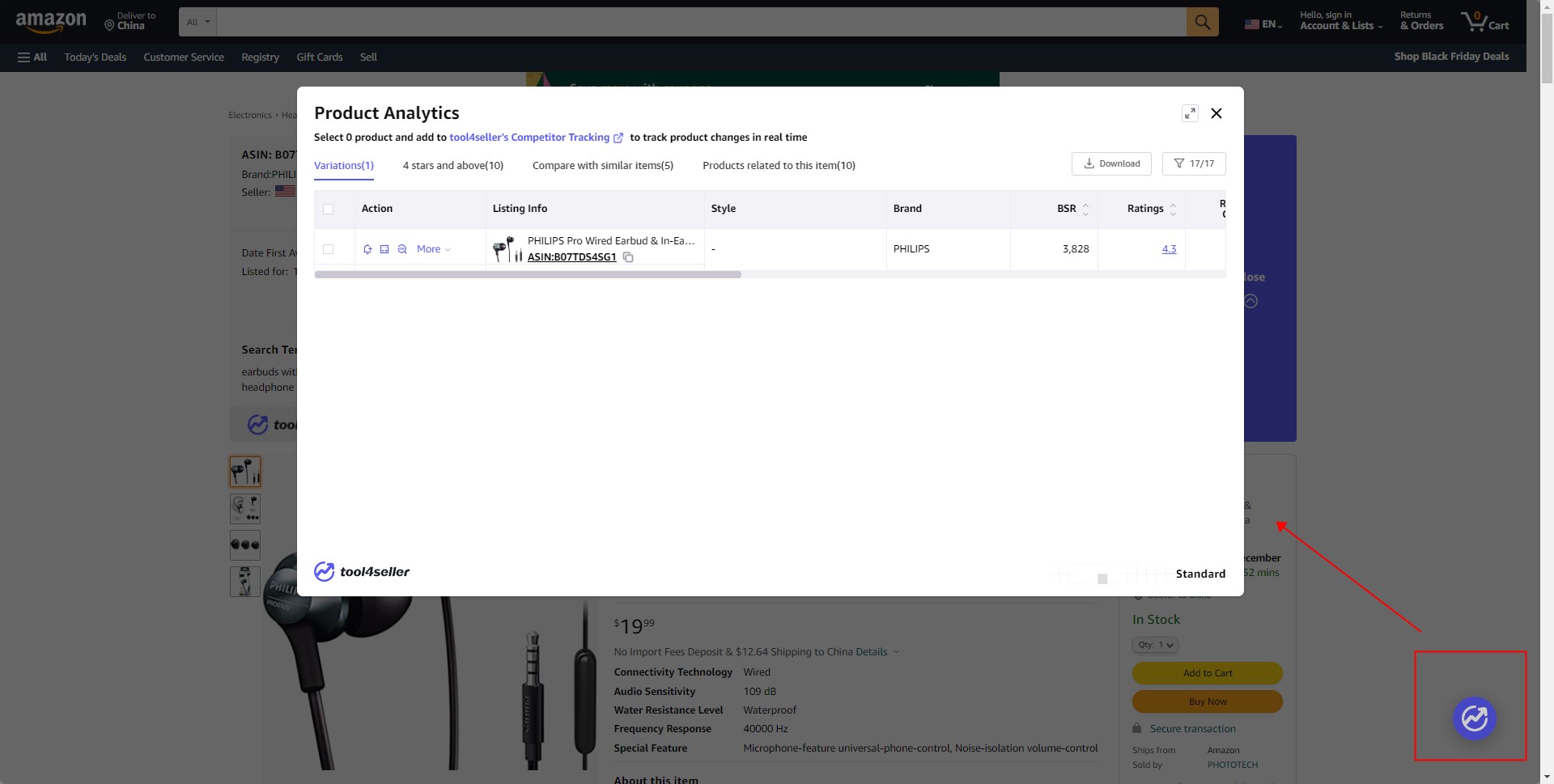Click the tool4seller logo in the dialog footer
This screenshot has height=784, width=1554.
pos(362,571)
